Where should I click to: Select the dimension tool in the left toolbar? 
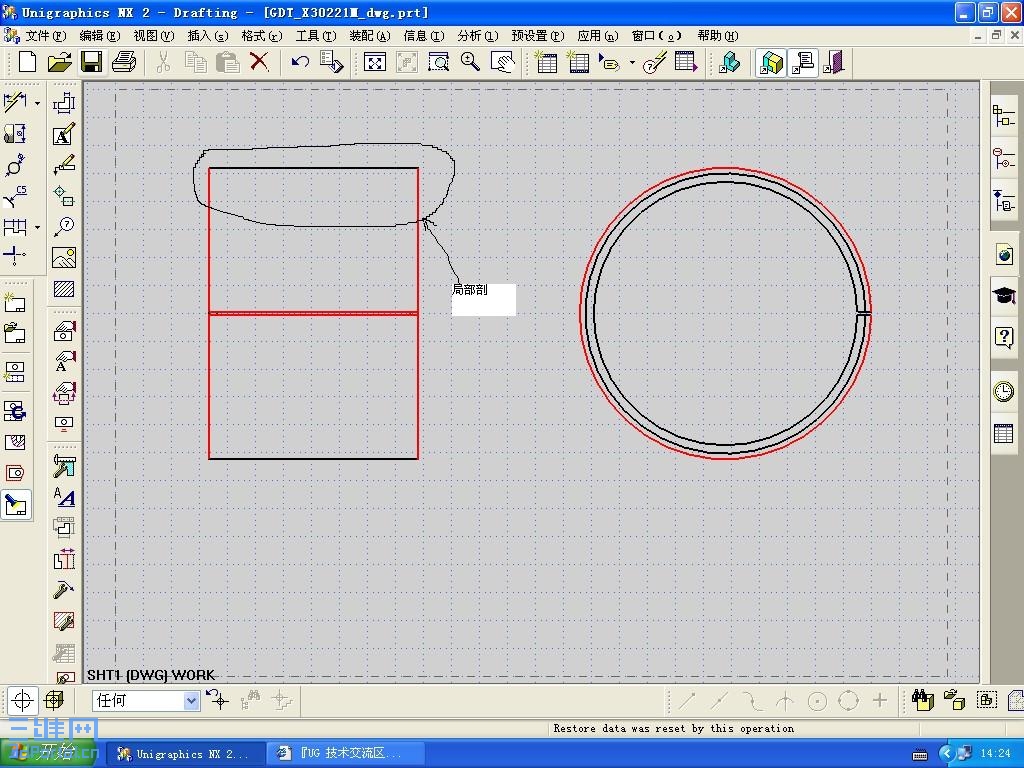tap(14, 103)
